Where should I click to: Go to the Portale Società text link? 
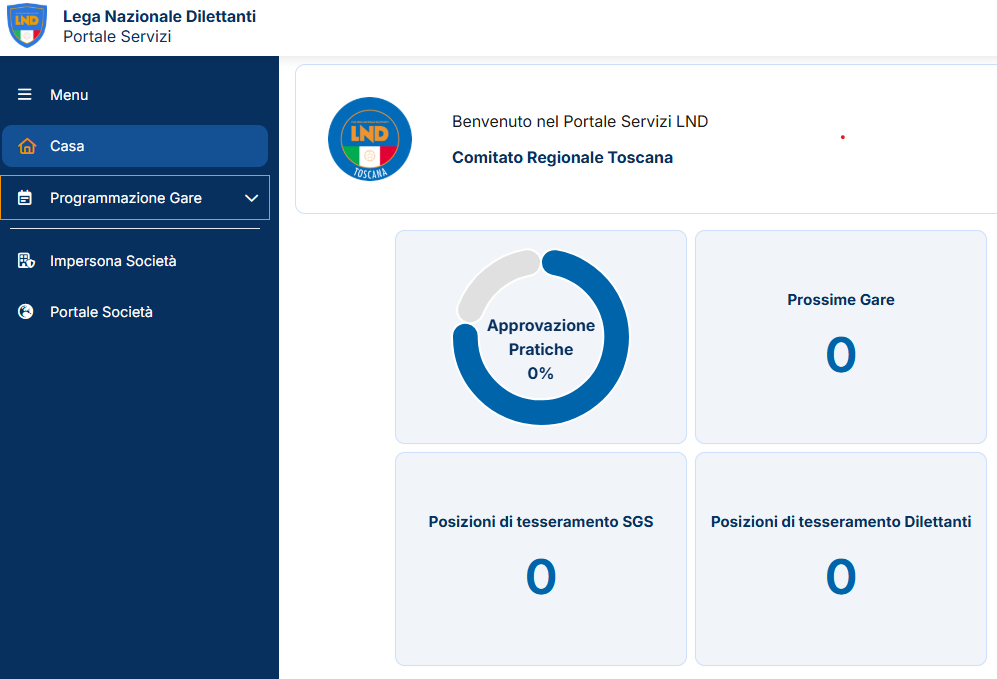pos(101,312)
